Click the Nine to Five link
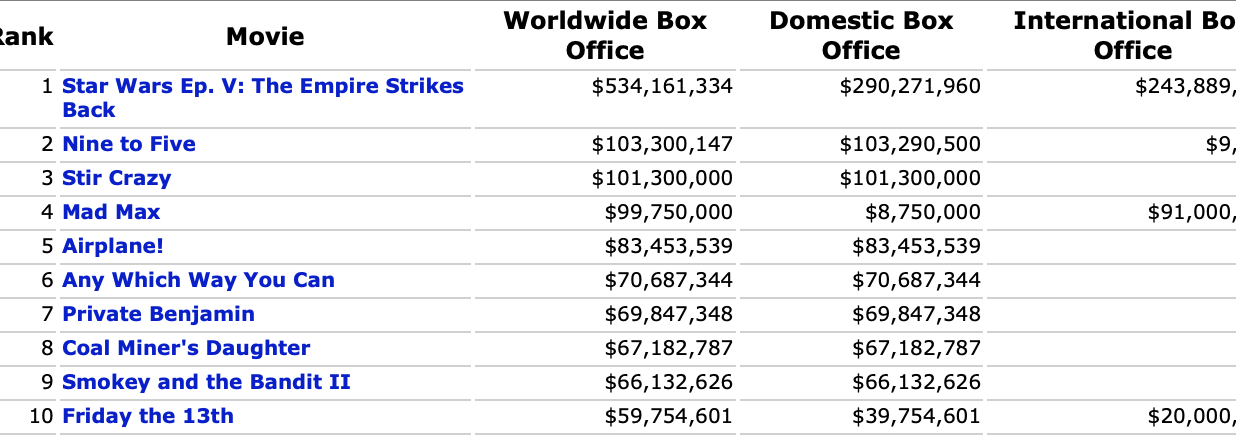This screenshot has width=1236, height=438. click(129, 144)
